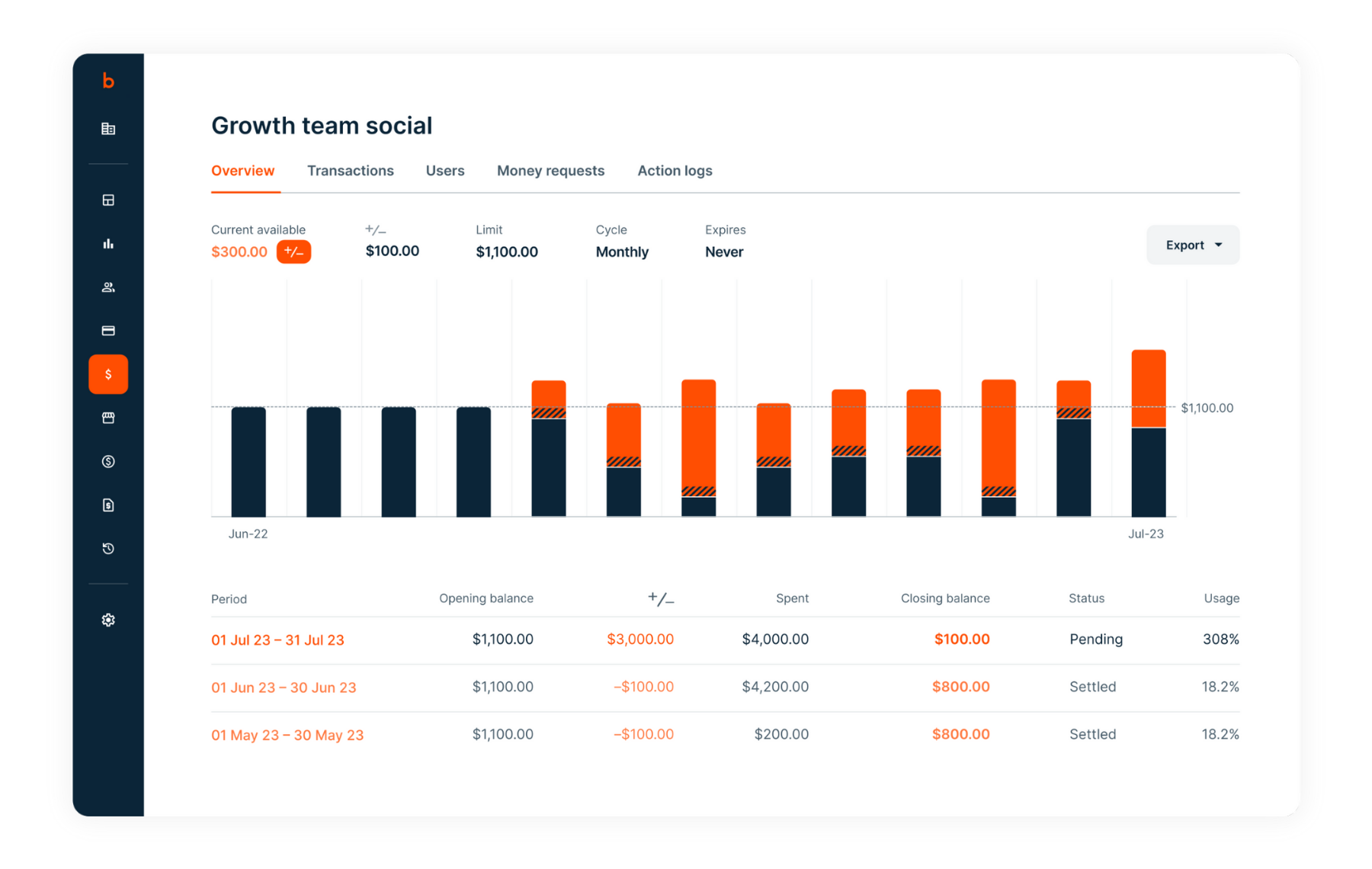Image resolution: width=1372 pixels, height=869 pixels.
Task: Click the $800.00 closing balance in May row
Action: [960, 734]
